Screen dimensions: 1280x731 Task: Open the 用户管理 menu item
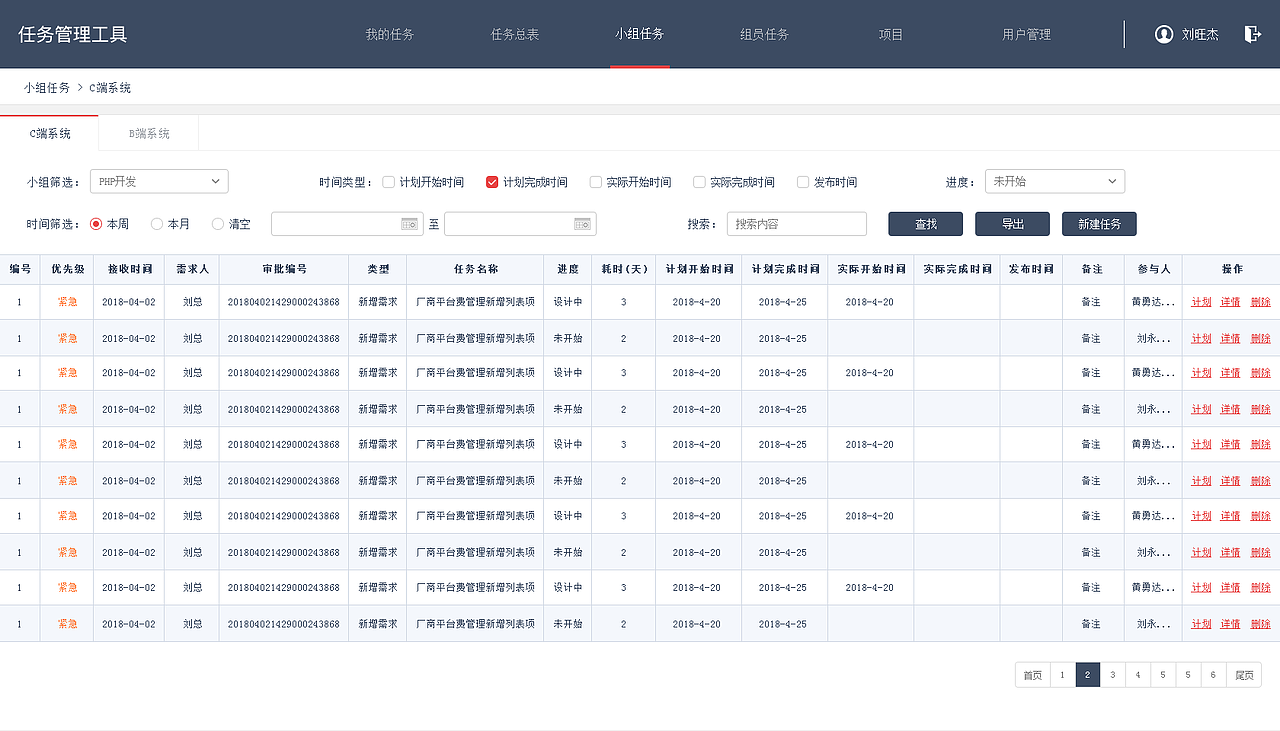click(x=1025, y=33)
